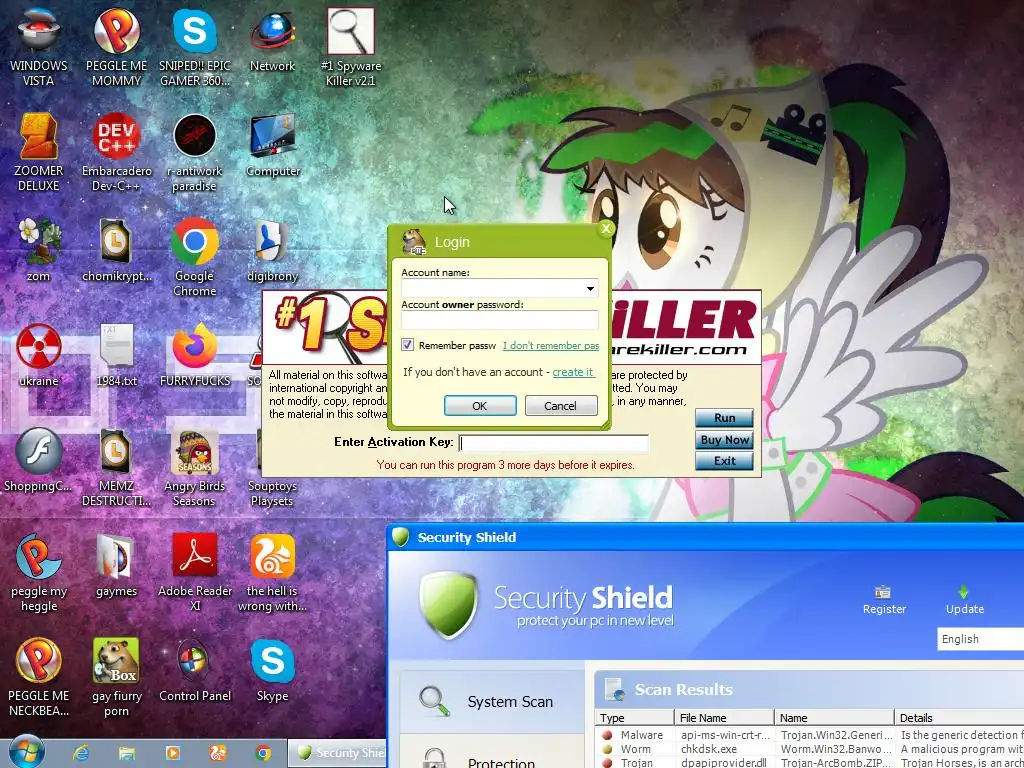Close the Login dialog with X
Viewport: 1024px width, 768px height.
point(606,229)
